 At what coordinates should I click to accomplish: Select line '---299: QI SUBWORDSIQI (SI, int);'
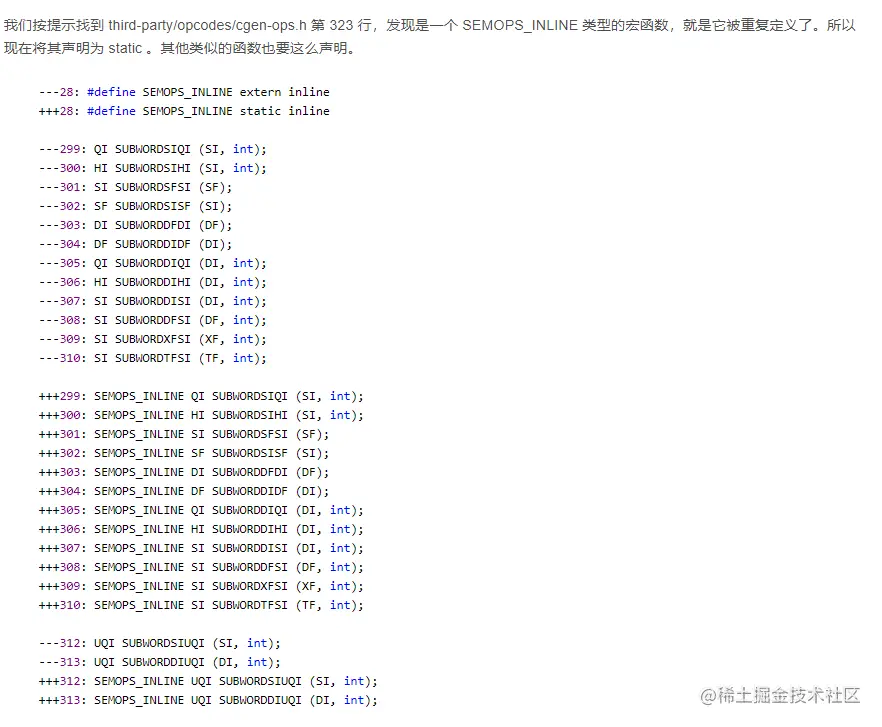pos(152,149)
